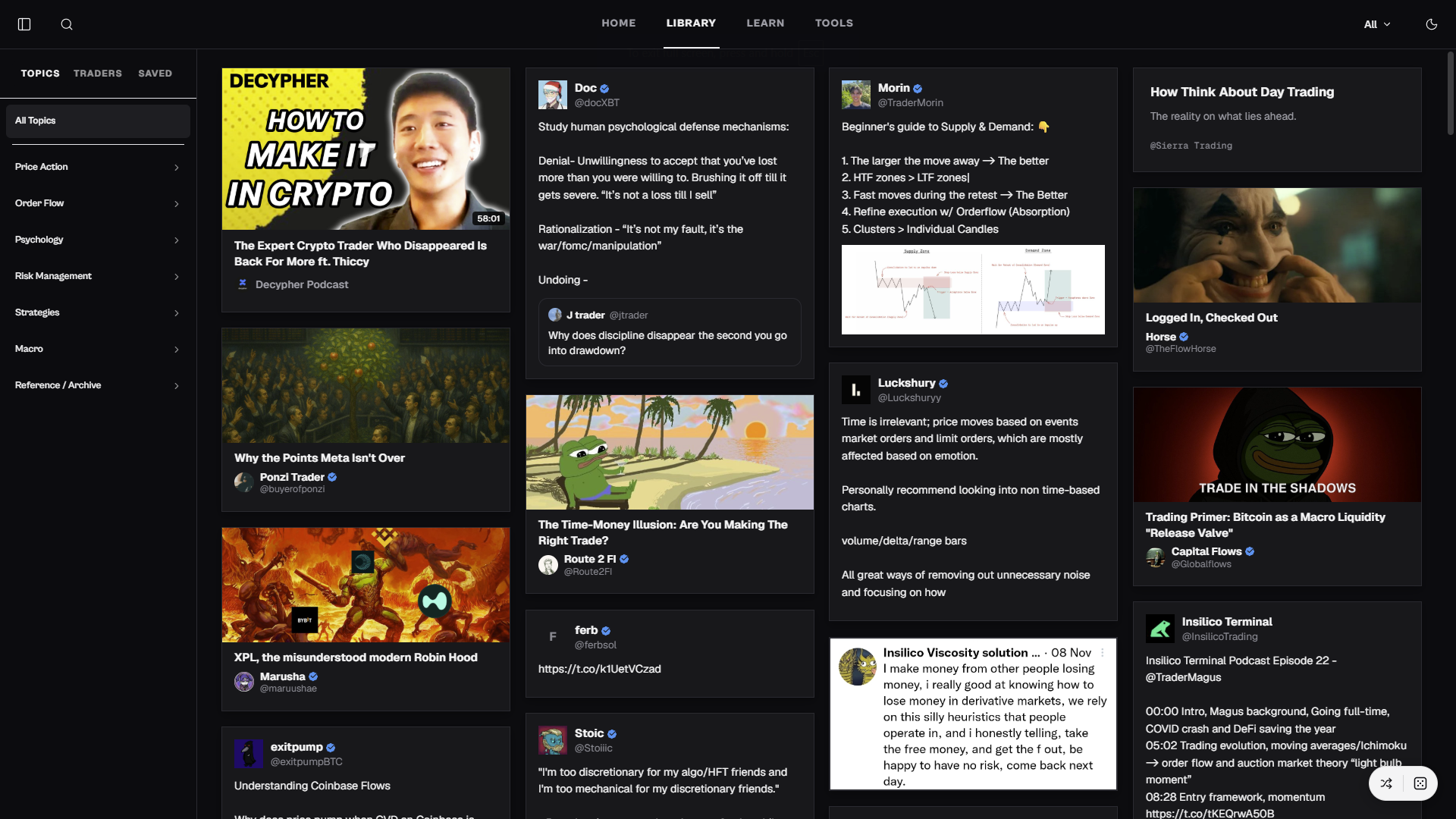Expand the Psychology chevron
This screenshot has width=1456, height=819.
tap(177, 240)
